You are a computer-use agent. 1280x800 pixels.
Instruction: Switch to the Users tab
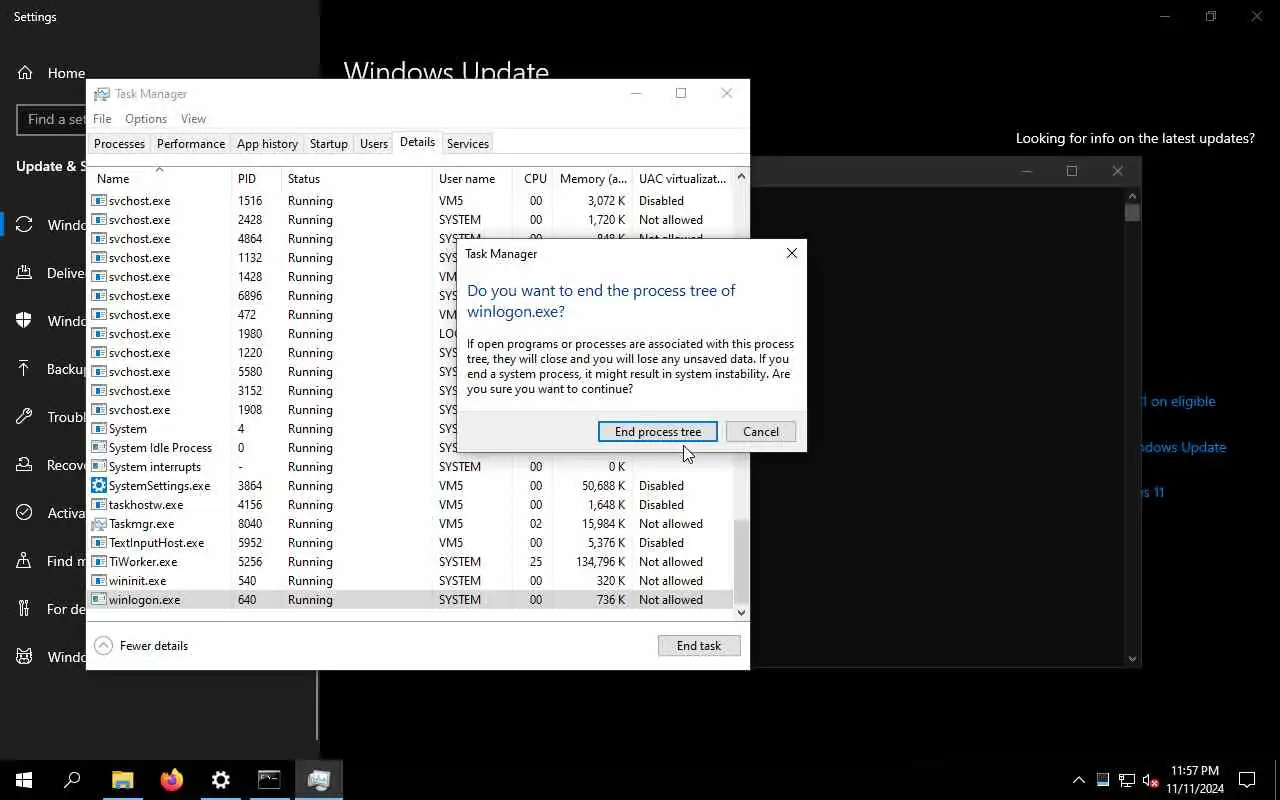point(374,144)
